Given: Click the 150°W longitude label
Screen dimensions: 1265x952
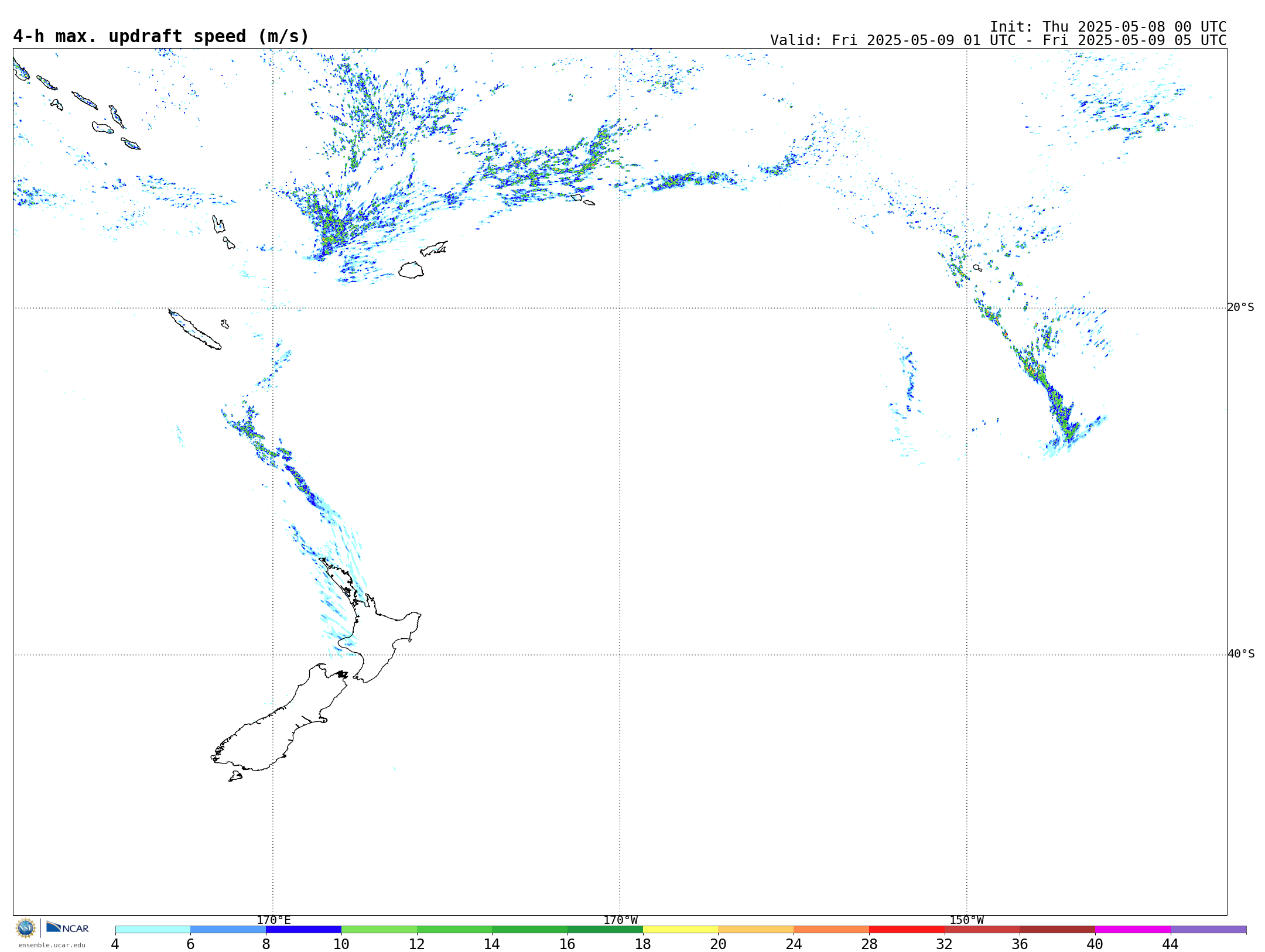Looking at the screenshot, I should [966, 920].
